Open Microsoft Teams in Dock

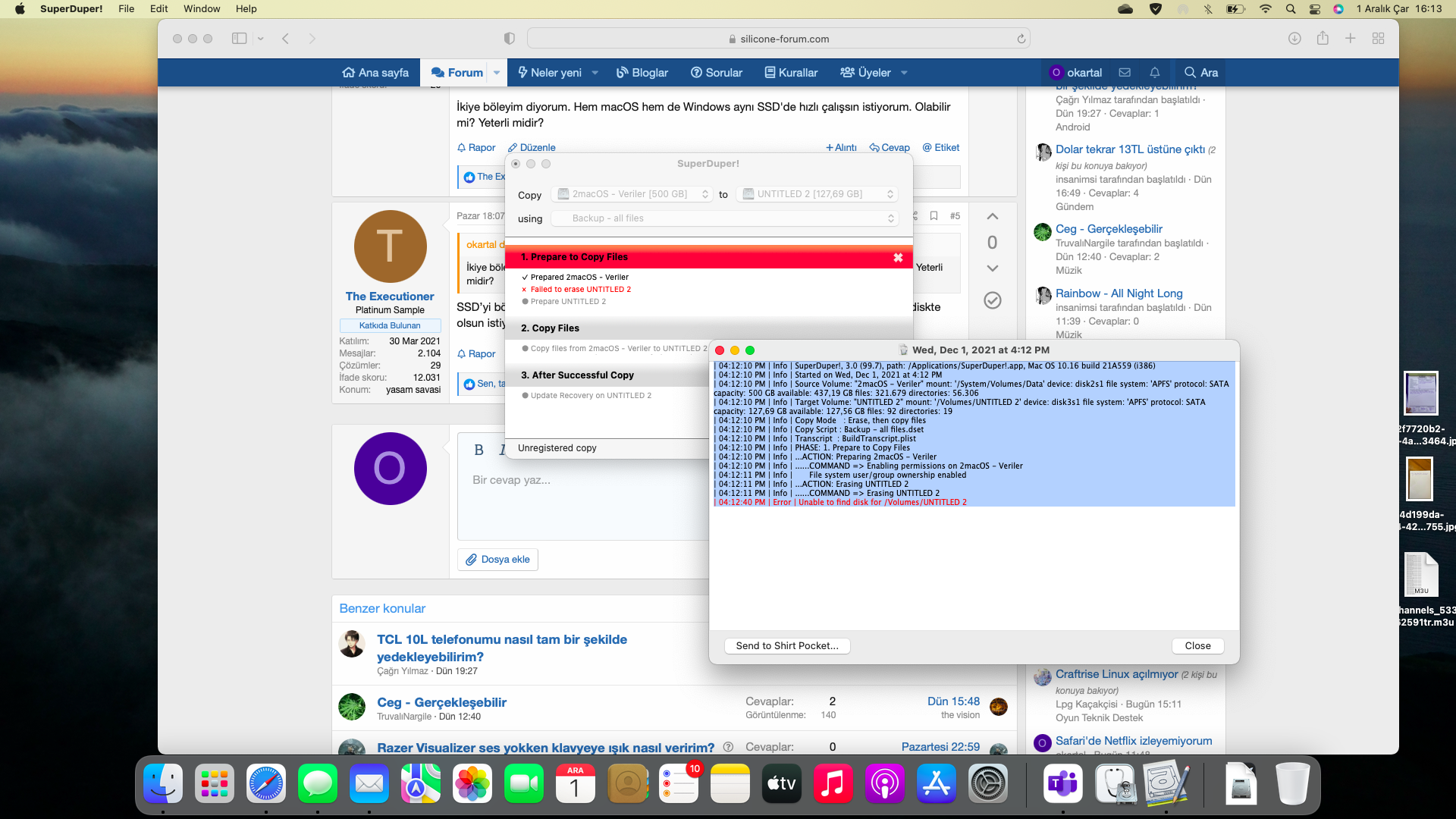(x=1063, y=783)
